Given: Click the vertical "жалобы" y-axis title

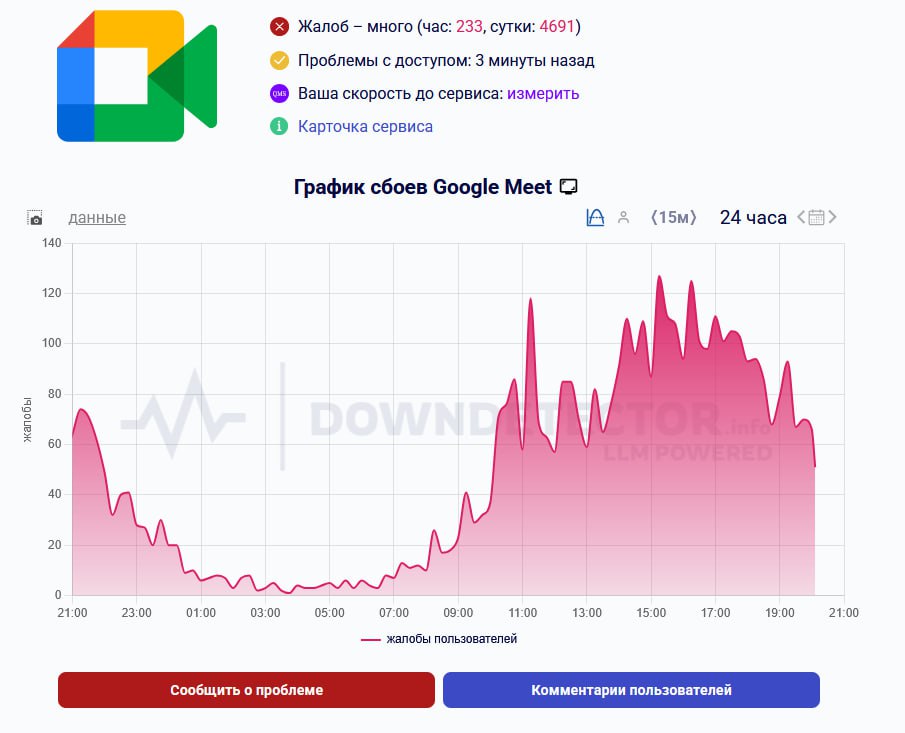Looking at the screenshot, I should tap(27, 420).
